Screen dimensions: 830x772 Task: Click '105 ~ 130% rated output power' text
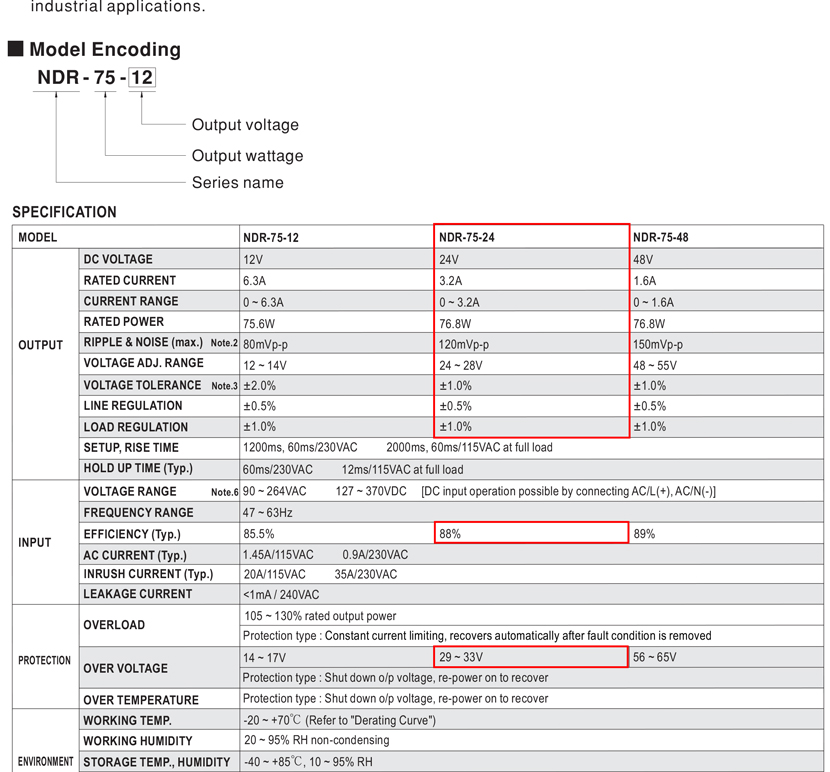(320, 616)
